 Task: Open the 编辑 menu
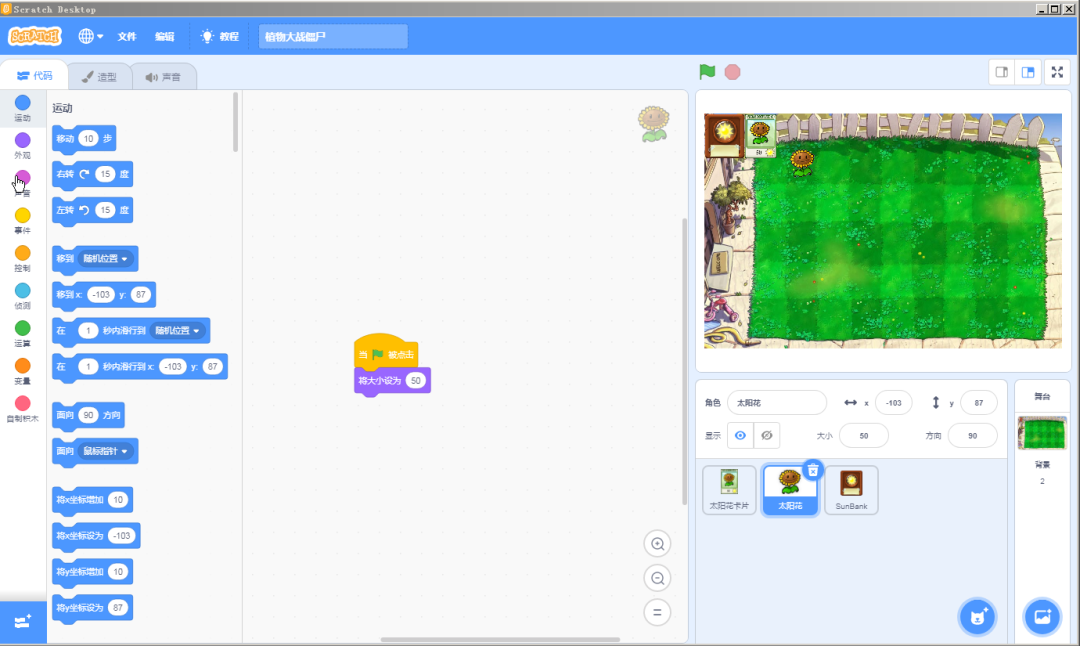point(165,37)
